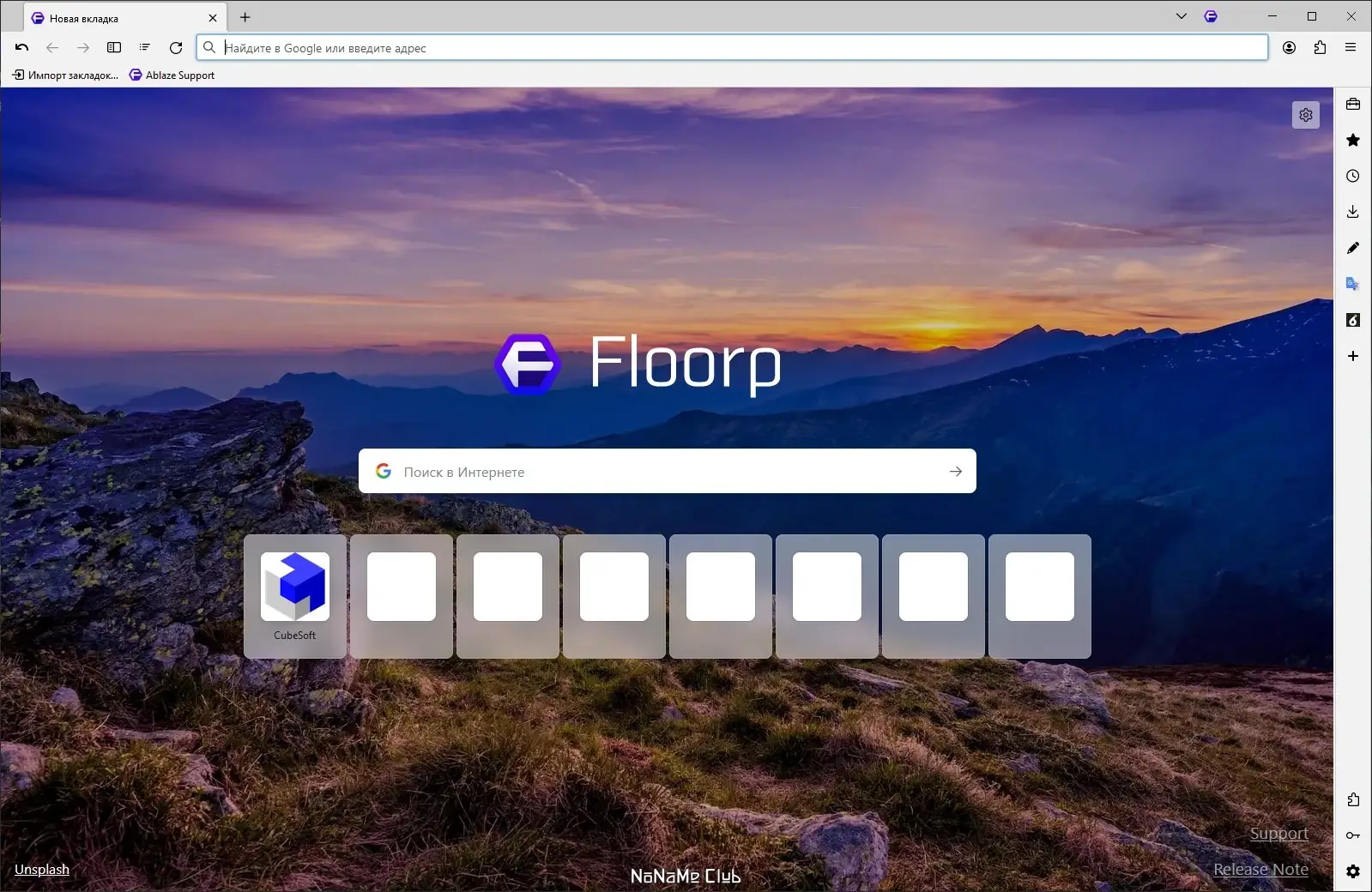The height and width of the screenshot is (892, 1372).
Task: Go back to the previous page
Action: tap(52, 48)
